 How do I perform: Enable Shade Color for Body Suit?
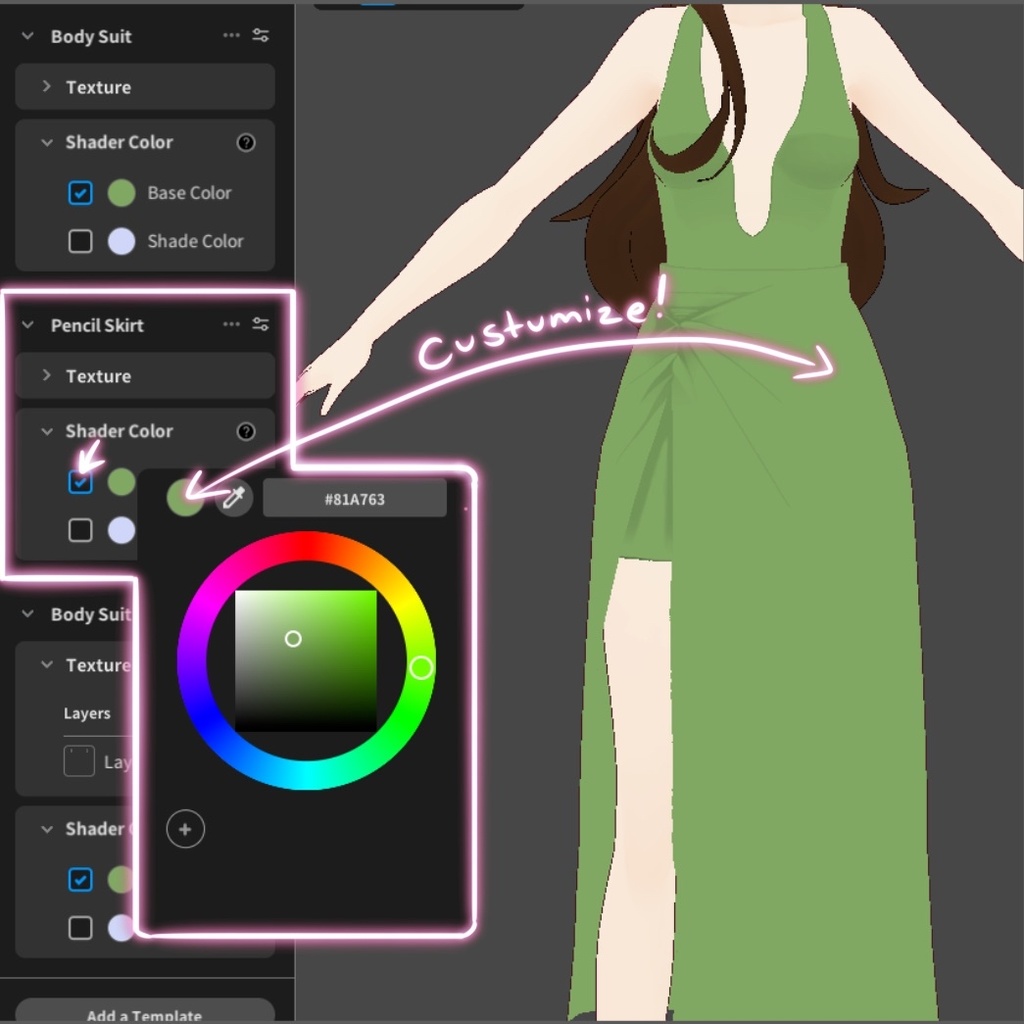80,241
